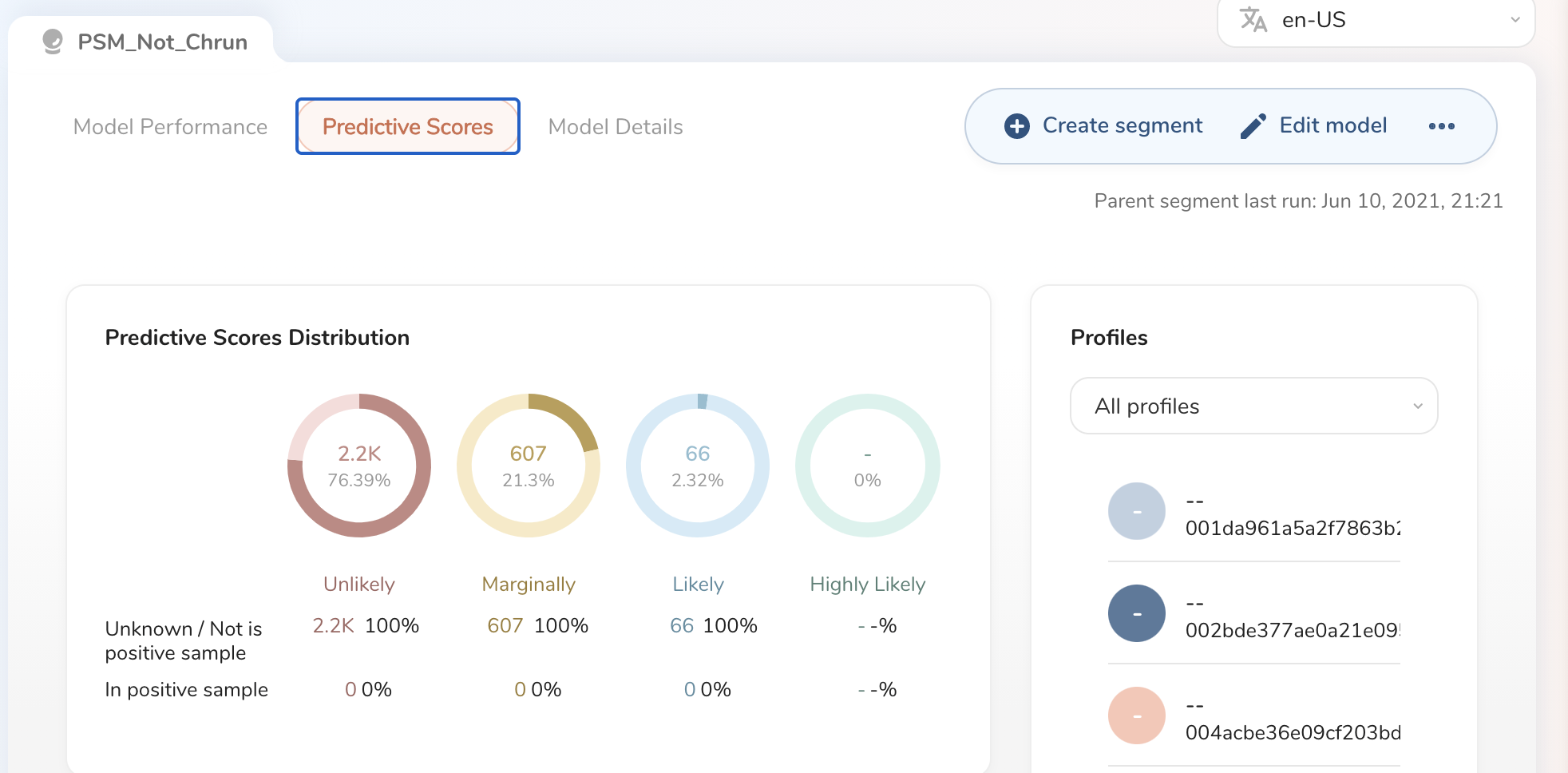Switch to the Model Performance tab
Screen dimensions: 1568x773
pos(170,127)
